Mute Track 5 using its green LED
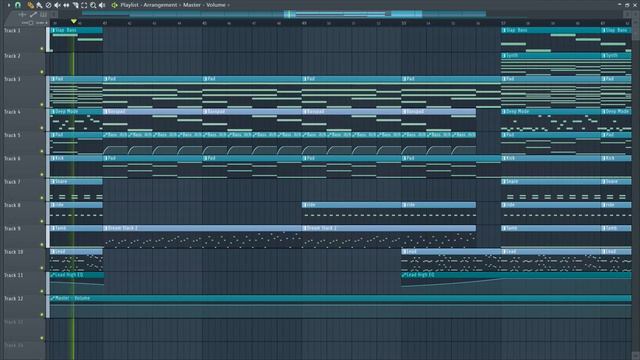 click(x=42, y=151)
